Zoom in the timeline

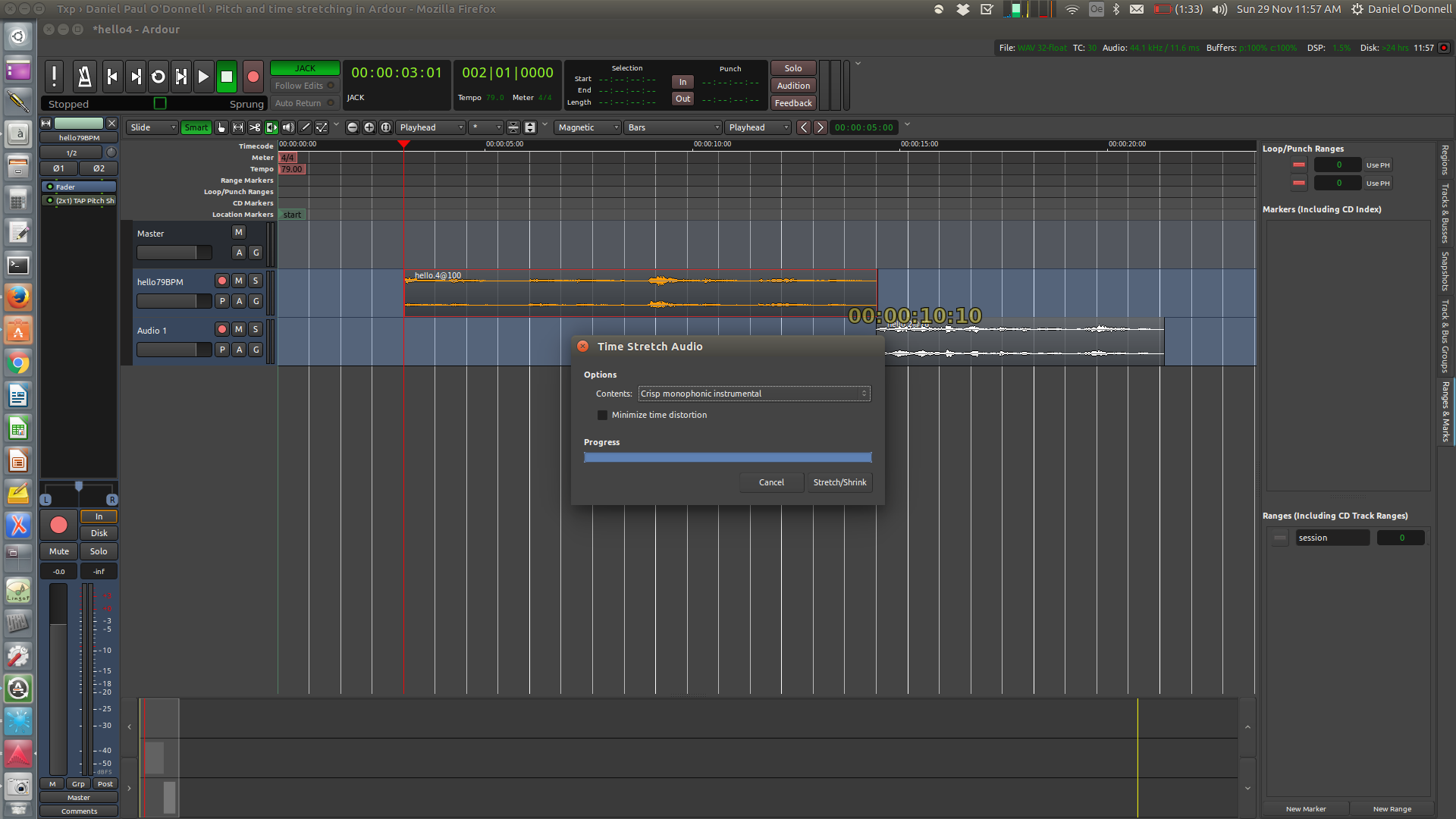(369, 127)
